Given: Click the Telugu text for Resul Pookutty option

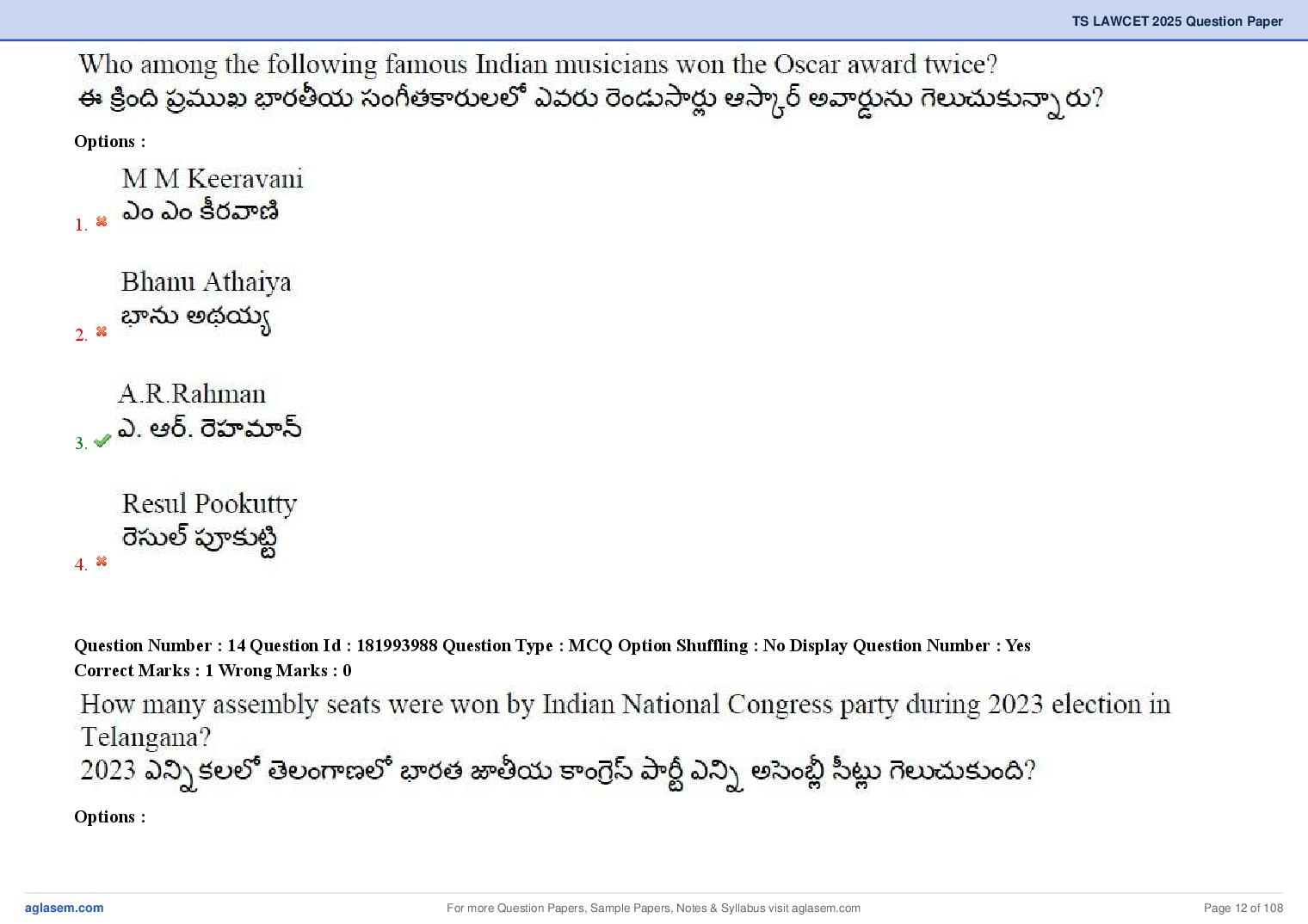Looking at the screenshot, I should [200, 539].
